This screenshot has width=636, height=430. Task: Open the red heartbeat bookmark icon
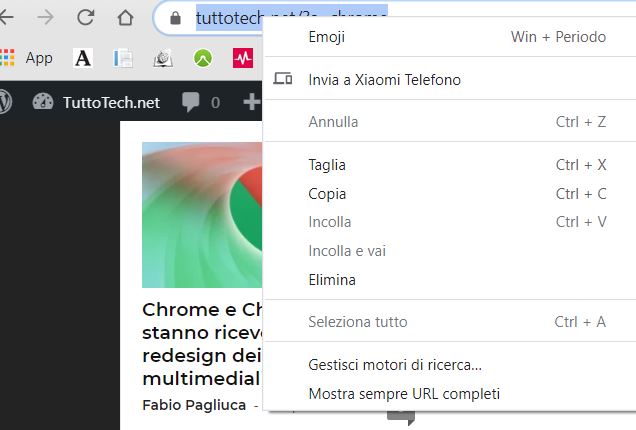tap(242, 58)
